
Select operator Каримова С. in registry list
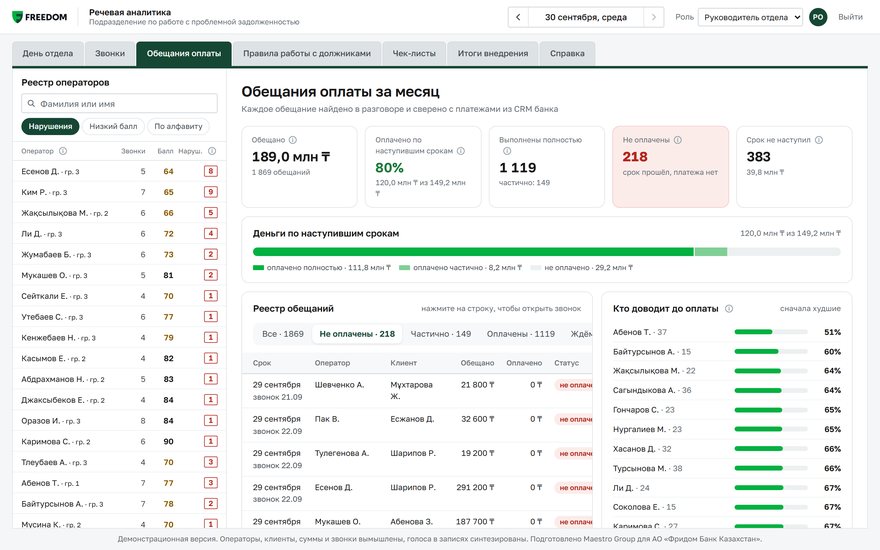click(x=119, y=441)
